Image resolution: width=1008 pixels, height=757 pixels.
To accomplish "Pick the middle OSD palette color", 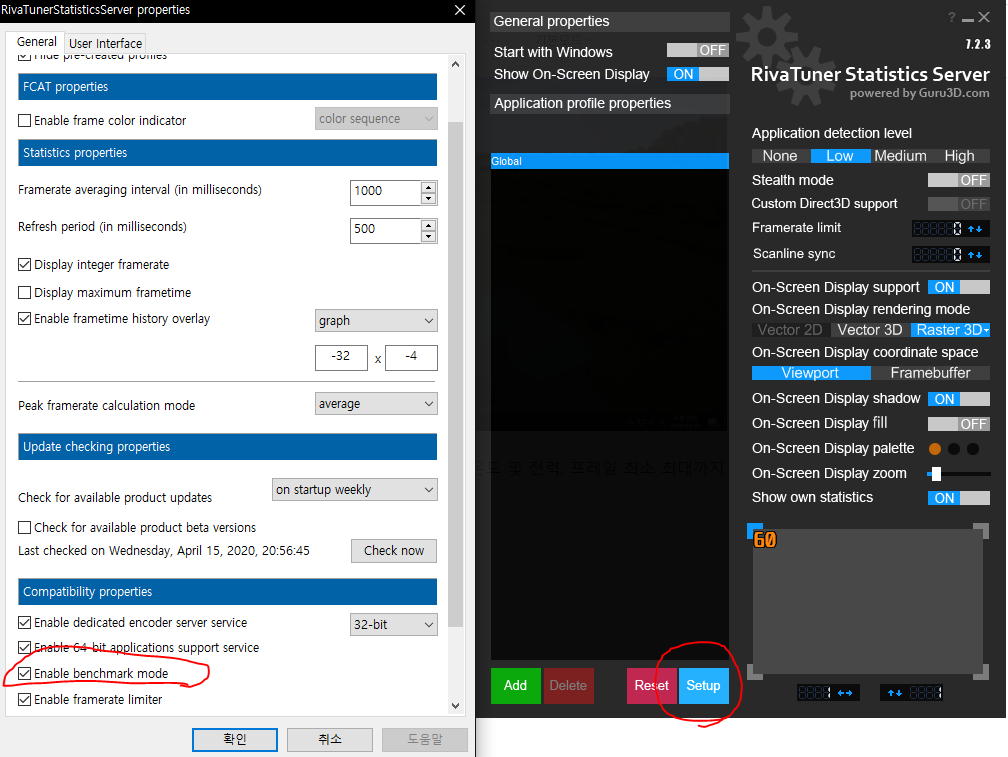I will (x=954, y=449).
